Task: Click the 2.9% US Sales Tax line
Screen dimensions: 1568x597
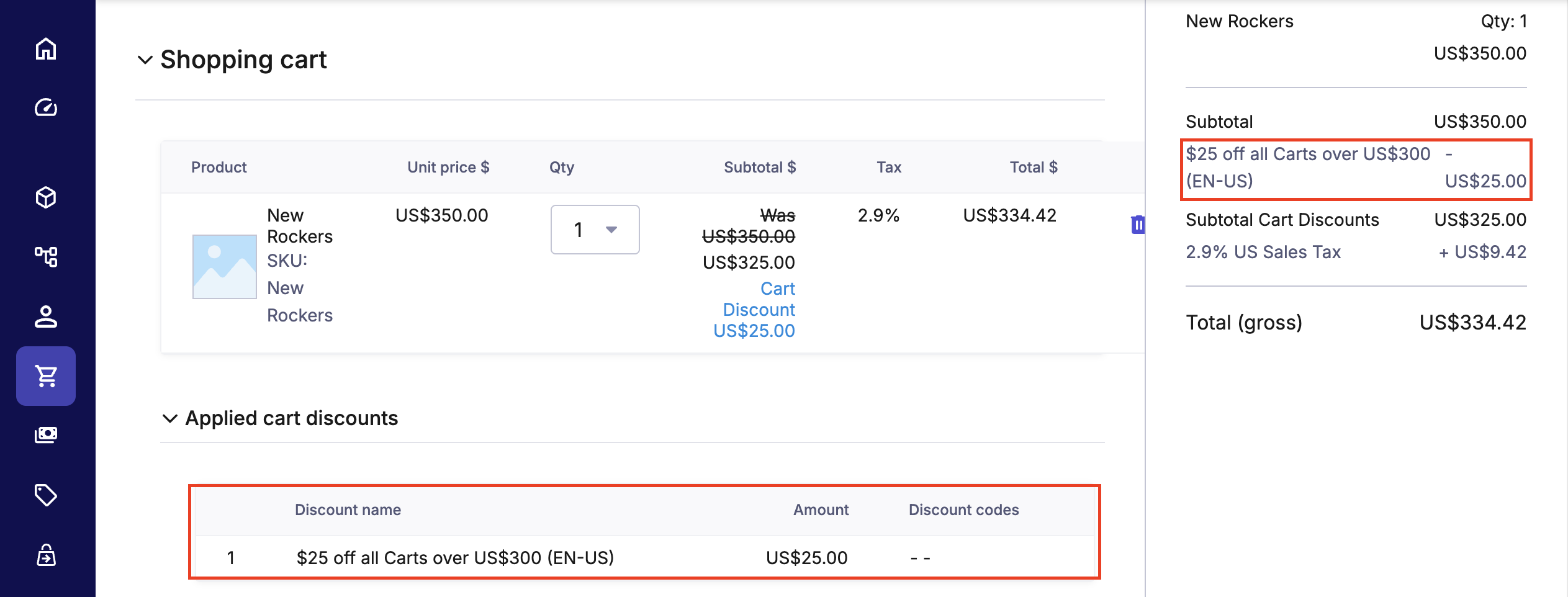Action: click(x=1263, y=252)
